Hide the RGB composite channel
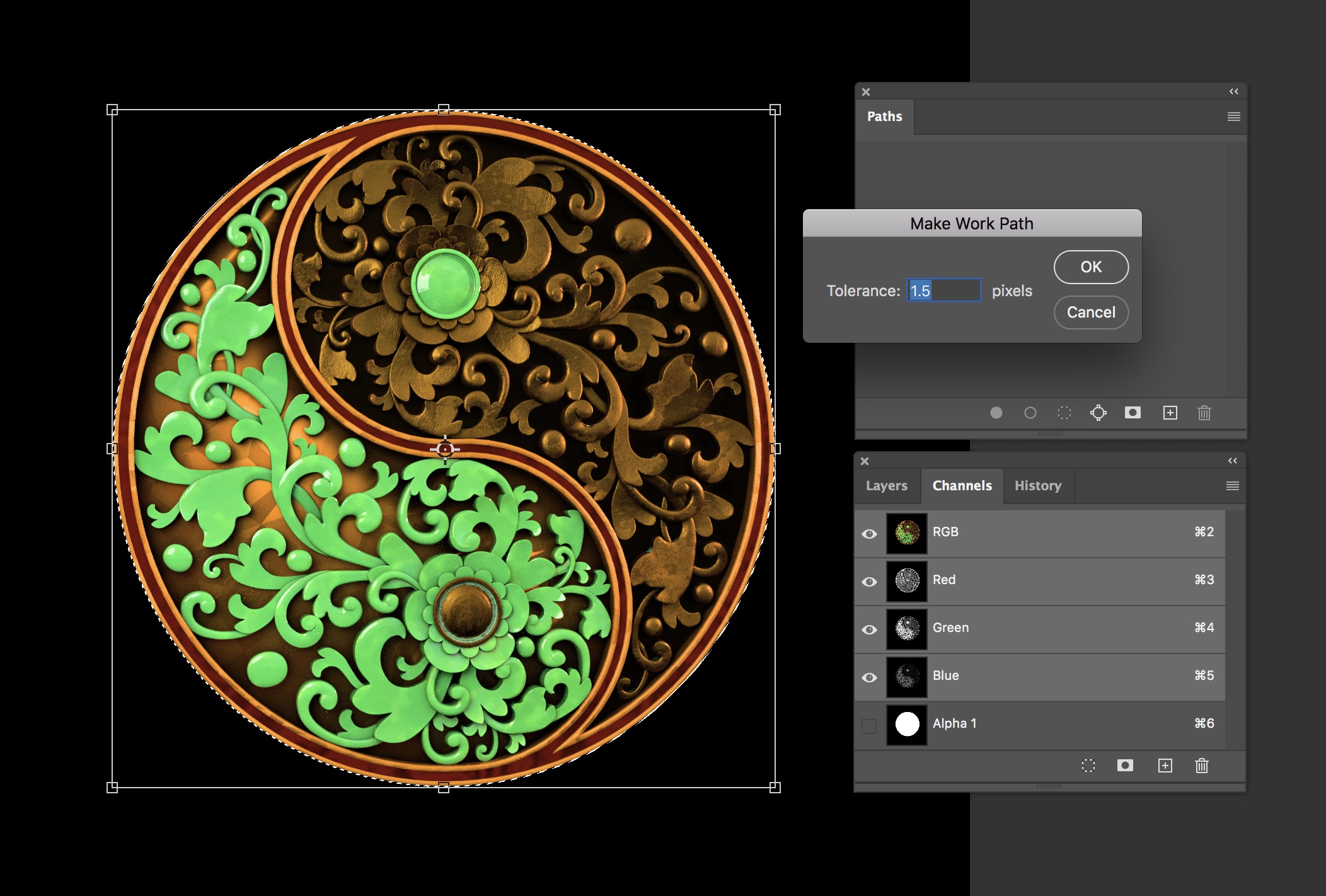The image size is (1326, 896). pos(869,534)
